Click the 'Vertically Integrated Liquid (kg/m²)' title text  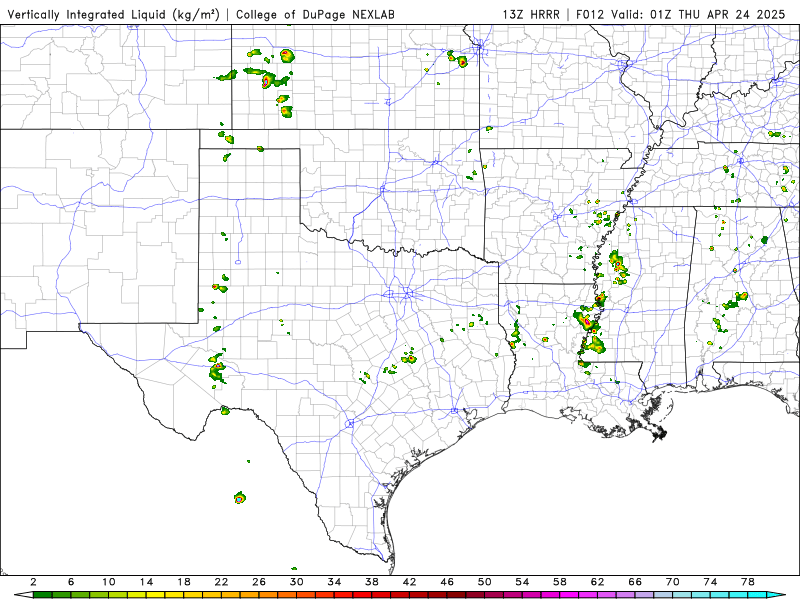coord(113,15)
